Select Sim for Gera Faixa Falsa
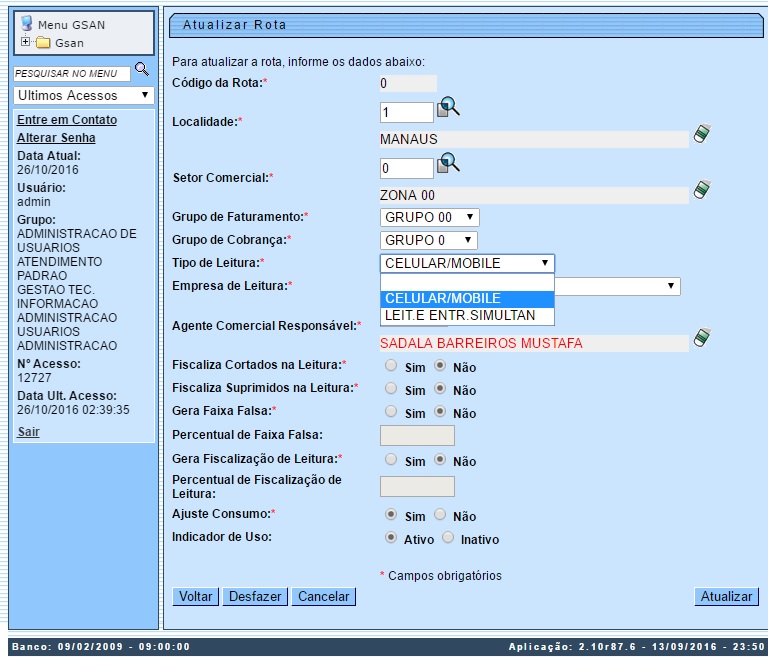768x657 pixels. tap(392, 412)
